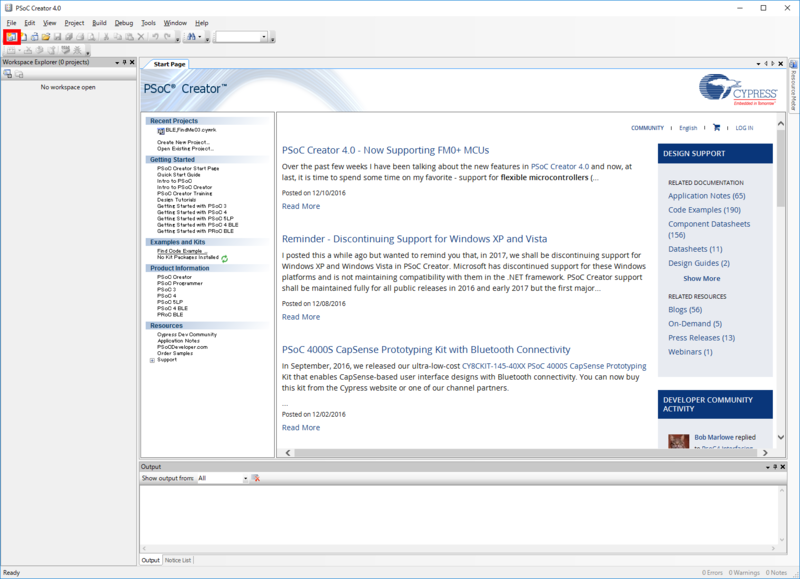This screenshot has width=800, height=579.
Task: Click the refresh kit packages green icon
Action: [x=224, y=259]
